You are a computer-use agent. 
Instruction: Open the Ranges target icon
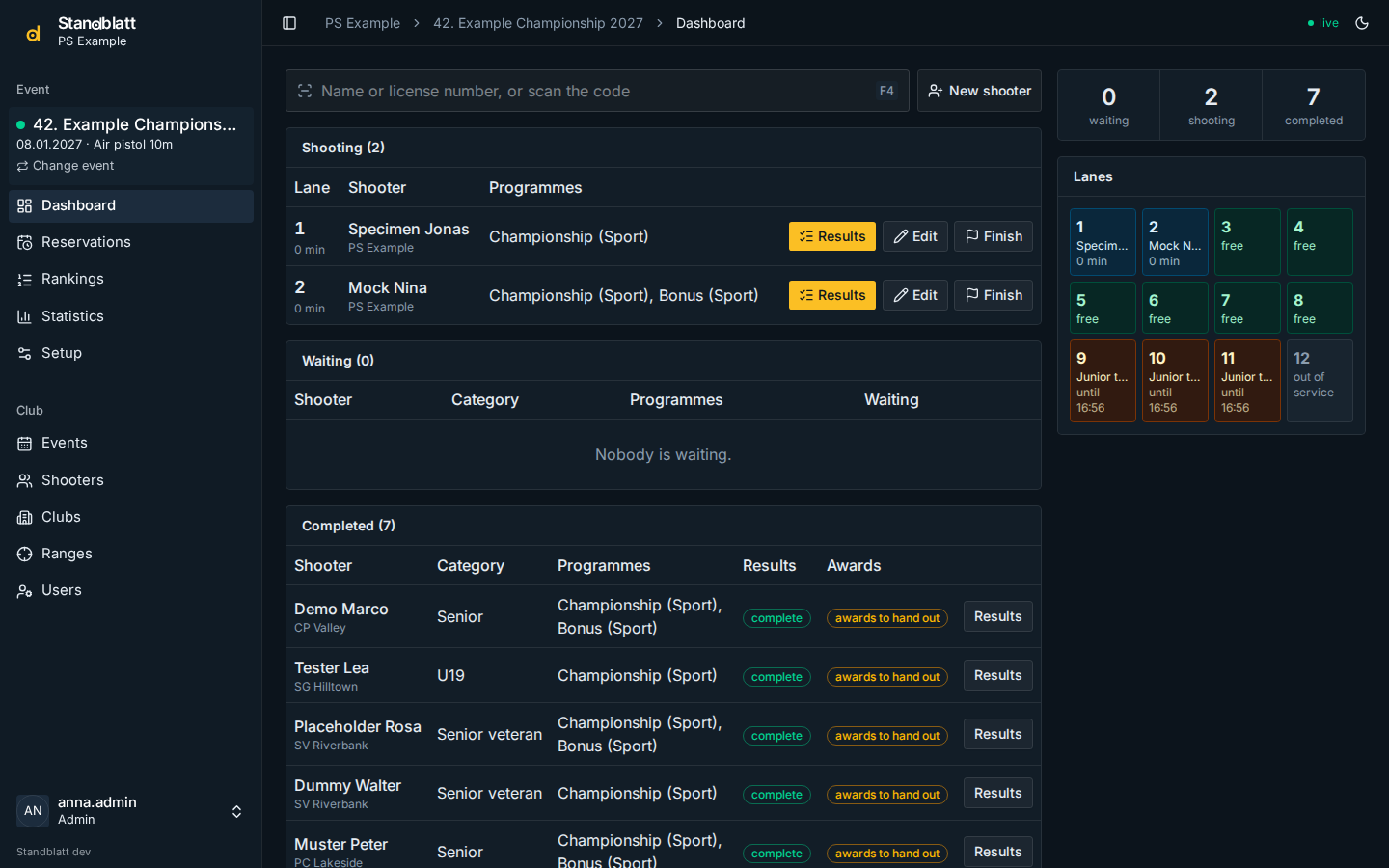[25, 554]
